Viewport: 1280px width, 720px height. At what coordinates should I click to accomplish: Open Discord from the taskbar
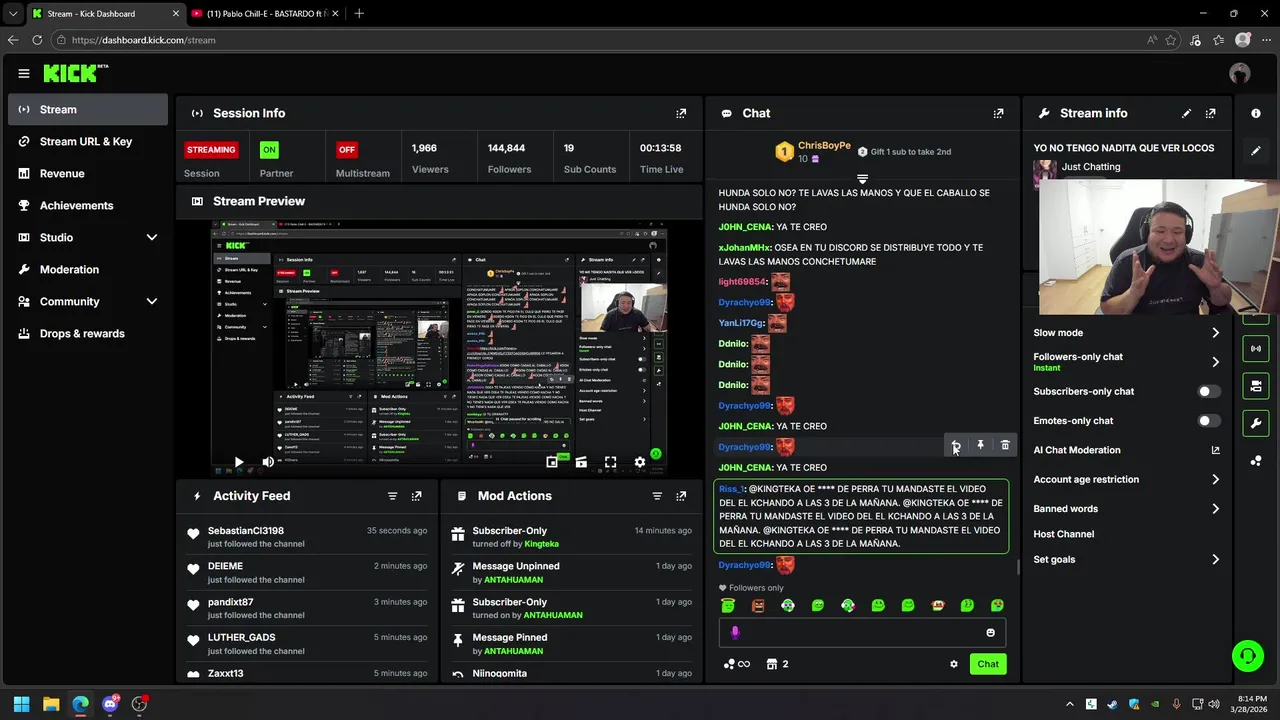click(110, 704)
